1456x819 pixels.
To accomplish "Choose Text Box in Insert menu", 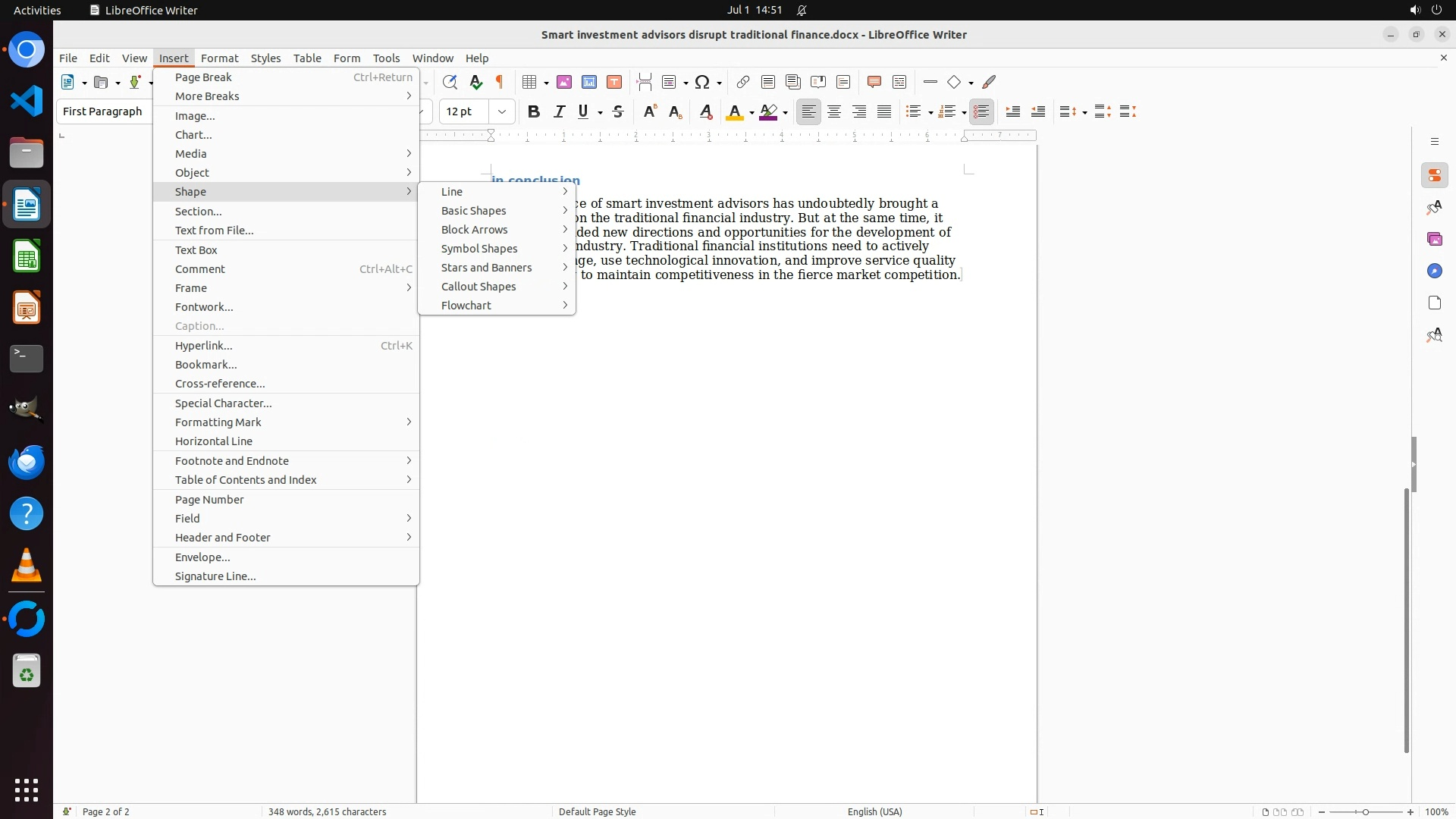I will (196, 250).
